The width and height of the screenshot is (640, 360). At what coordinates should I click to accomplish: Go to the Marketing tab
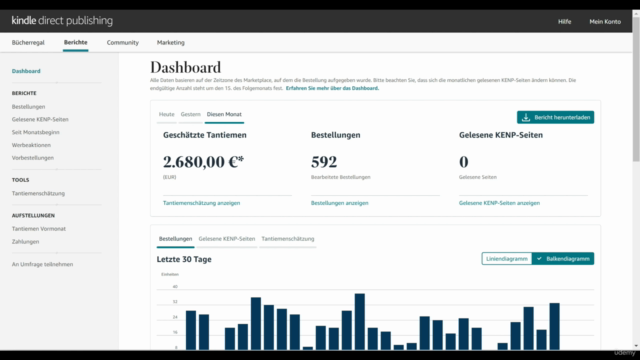171,42
